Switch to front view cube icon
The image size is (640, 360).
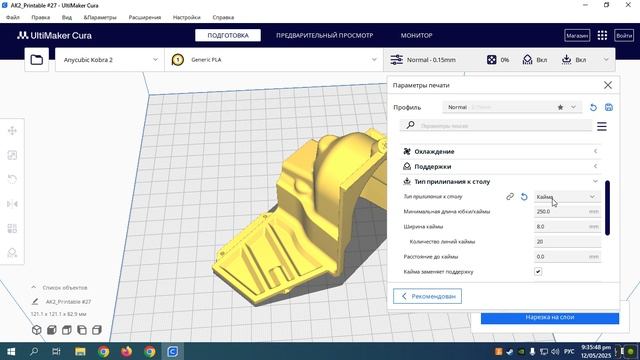(x=52, y=330)
